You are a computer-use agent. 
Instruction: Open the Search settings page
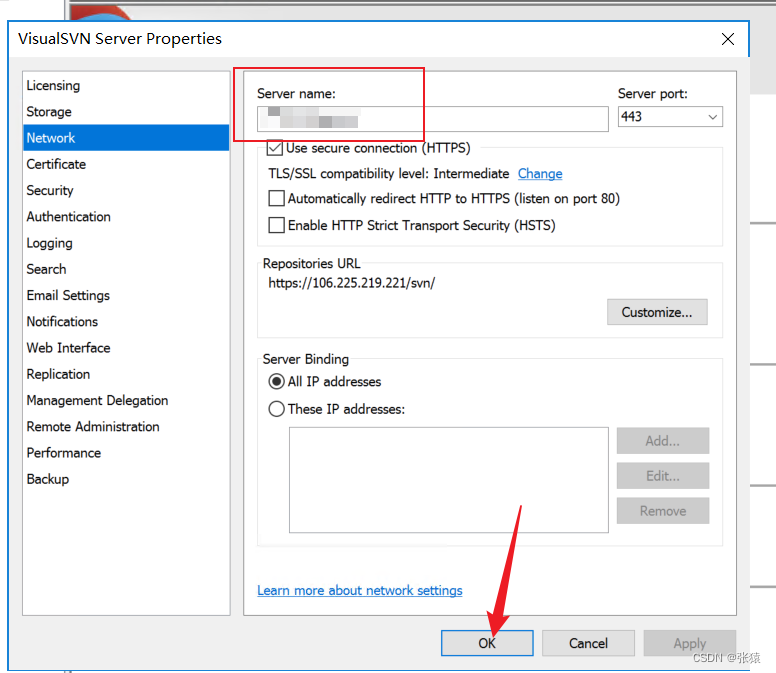[x=126, y=269]
